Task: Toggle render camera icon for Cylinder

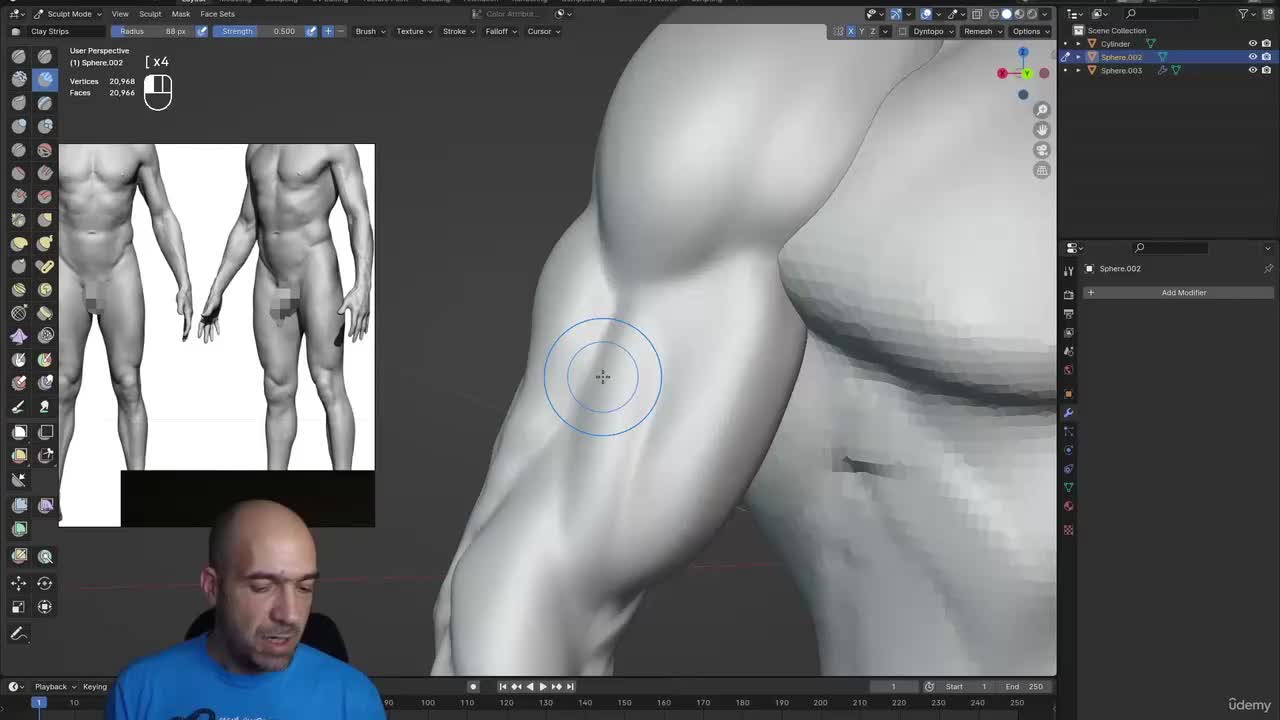Action: (x=1266, y=44)
